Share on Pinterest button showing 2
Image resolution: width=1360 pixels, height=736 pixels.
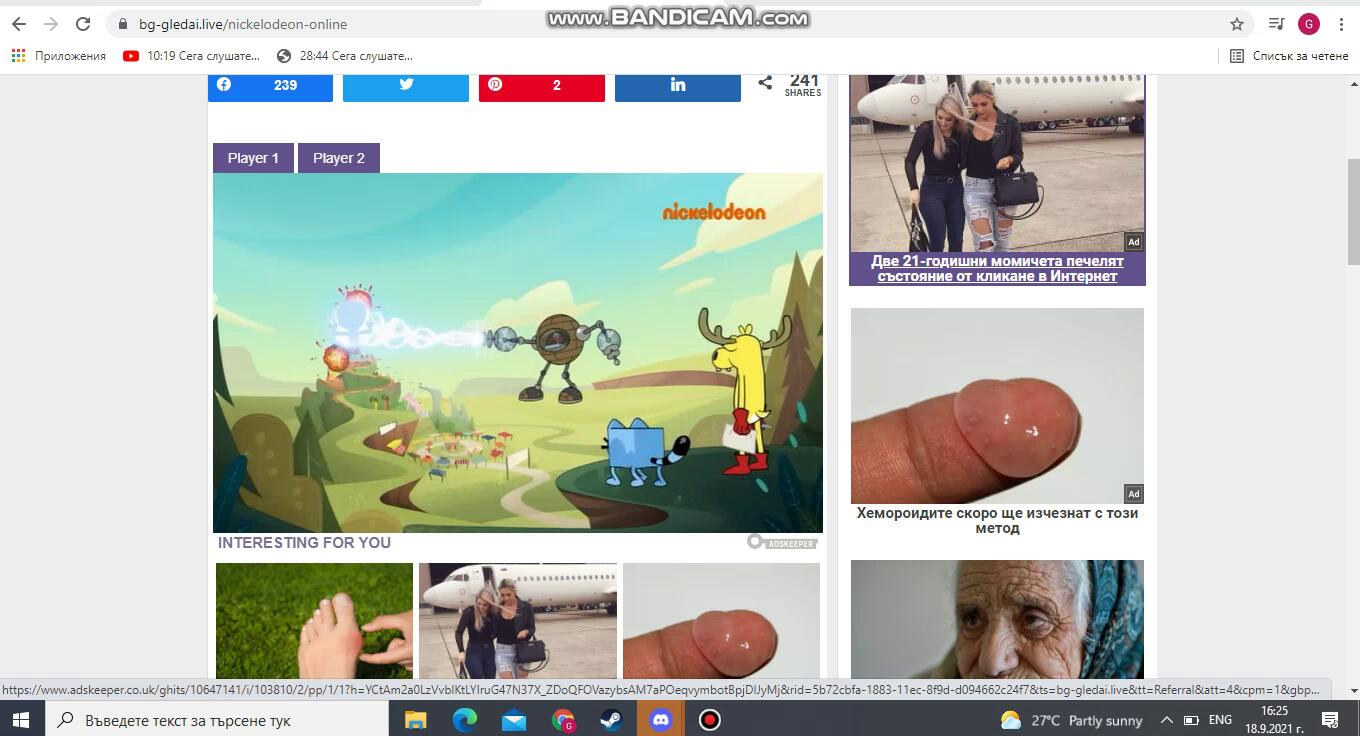[541, 85]
